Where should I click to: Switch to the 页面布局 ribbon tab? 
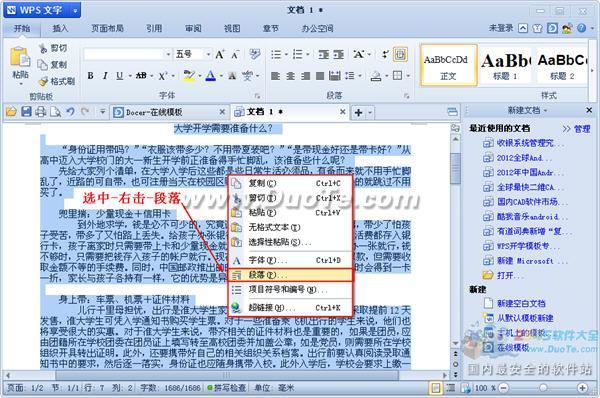click(108, 28)
